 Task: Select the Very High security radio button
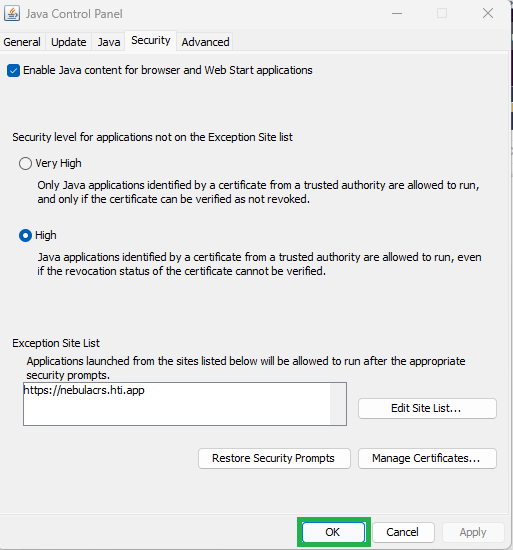pyautogui.click(x=25, y=163)
